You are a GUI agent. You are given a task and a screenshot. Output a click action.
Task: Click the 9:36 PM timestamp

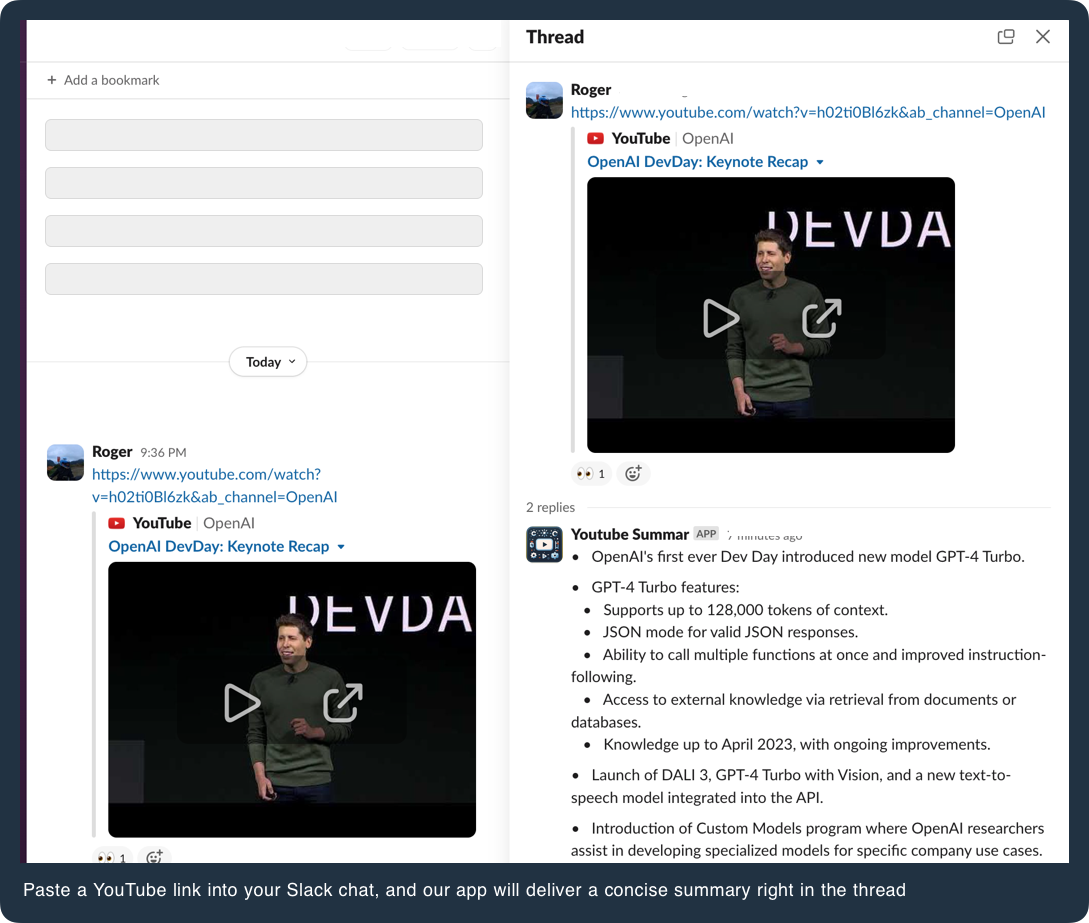point(163,453)
